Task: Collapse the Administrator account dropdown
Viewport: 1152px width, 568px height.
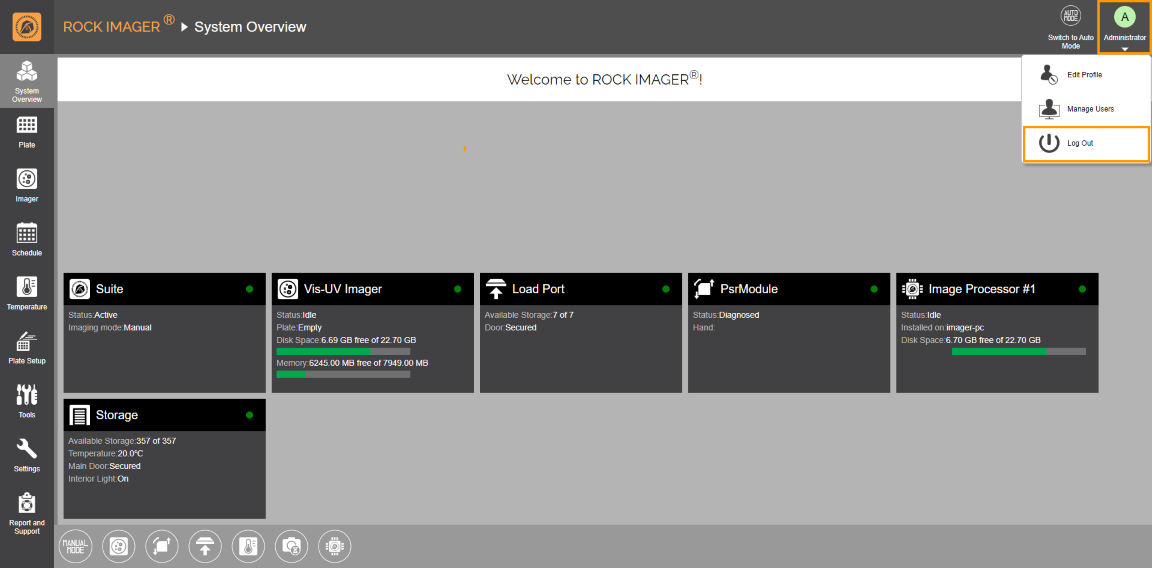Action: coord(1124,28)
